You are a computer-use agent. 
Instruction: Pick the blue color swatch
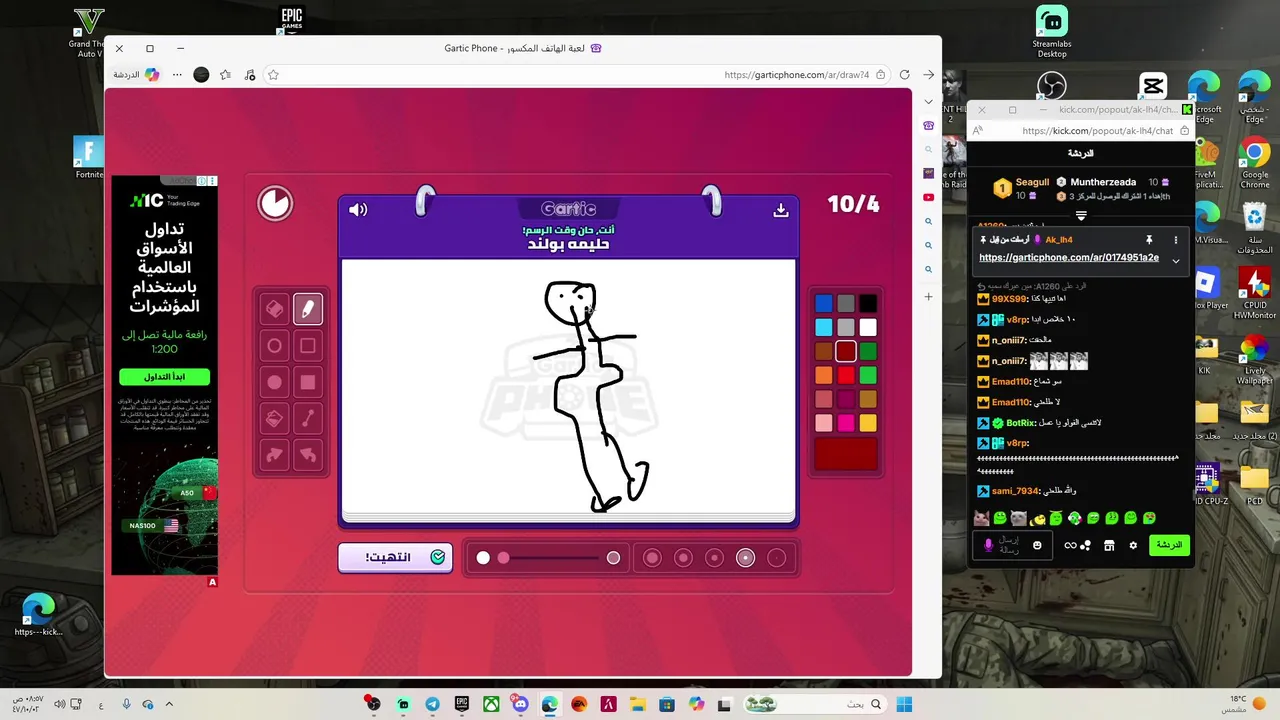pyautogui.click(x=823, y=303)
